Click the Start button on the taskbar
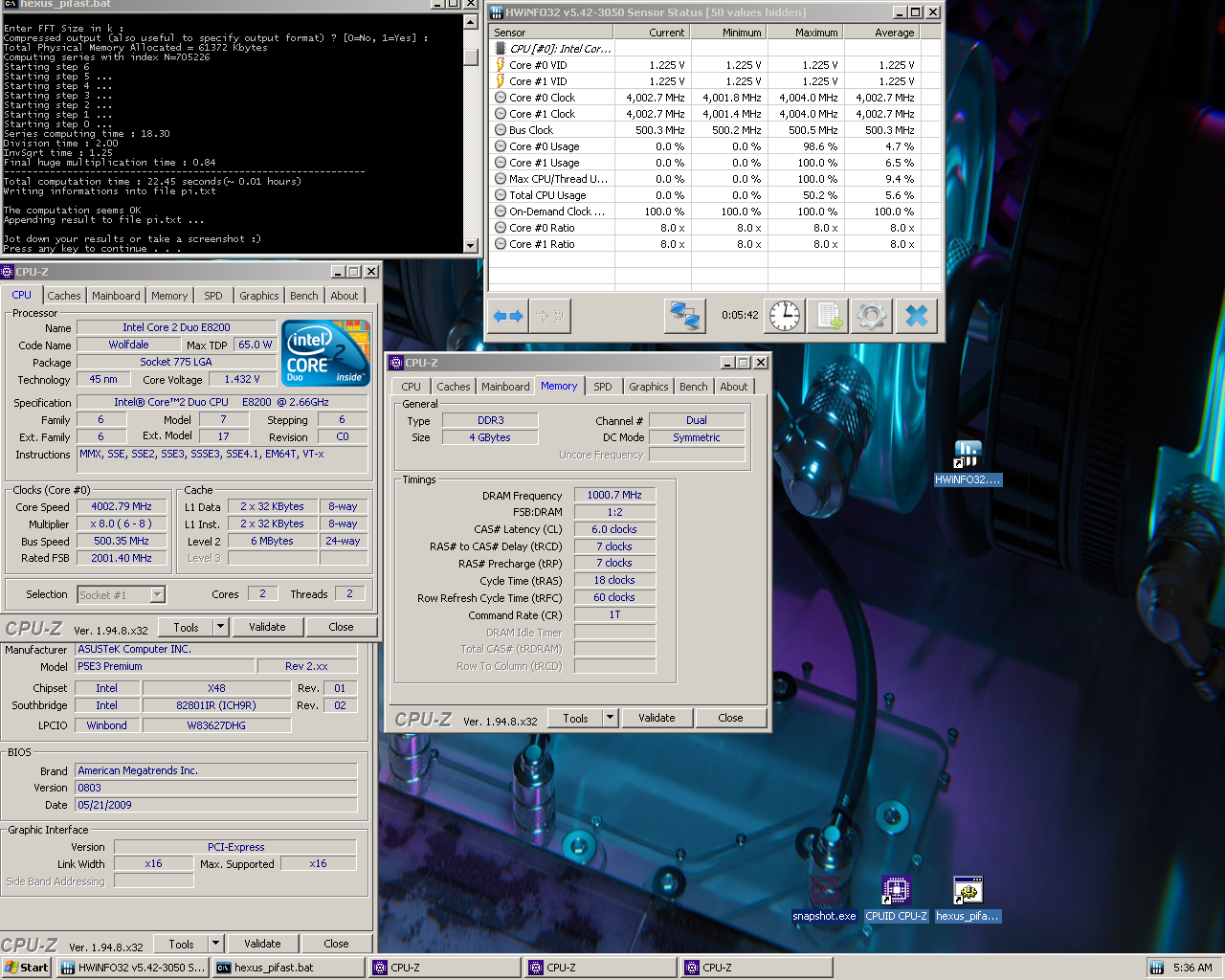Image resolution: width=1225 pixels, height=980 pixels. coord(27,968)
